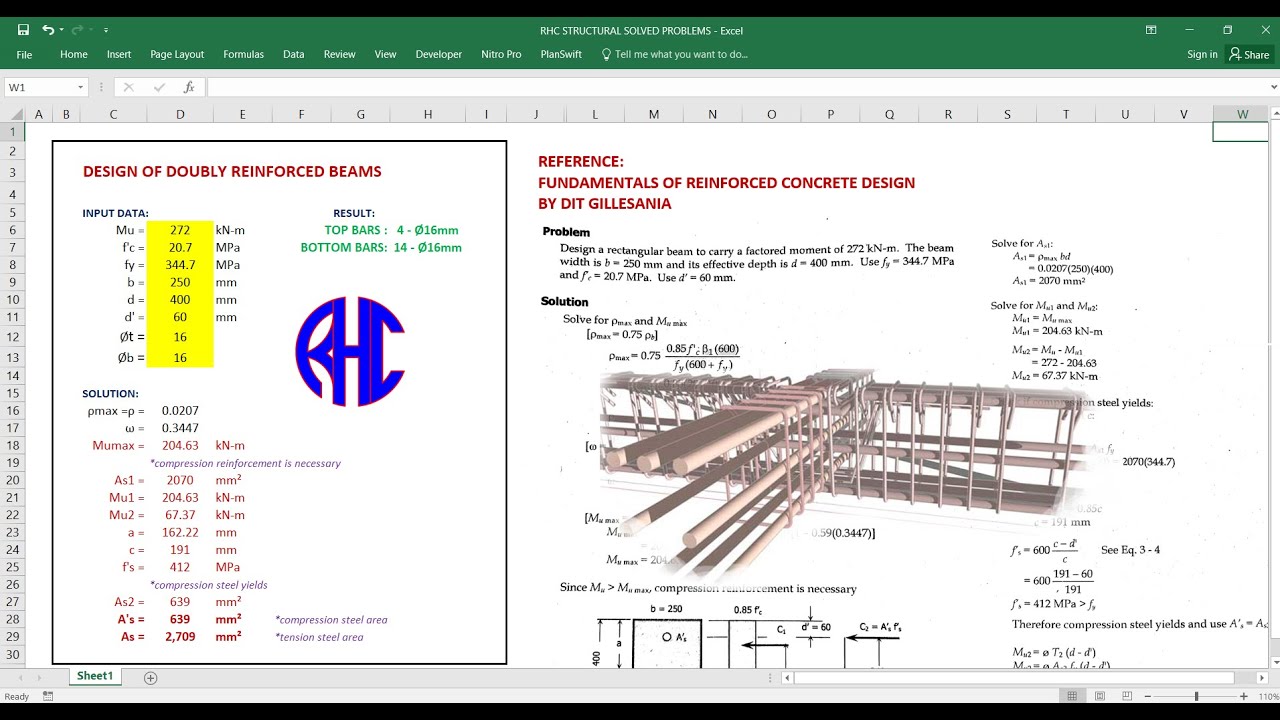Open the Review tab
The height and width of the screenshot is (720, 1280).
click(x=340, y=54)
